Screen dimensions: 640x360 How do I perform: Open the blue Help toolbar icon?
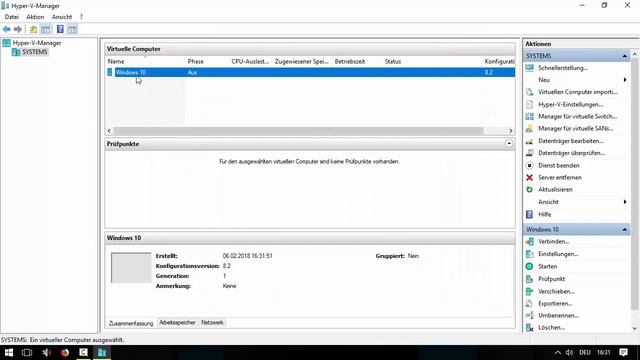(x=60, y=29)
